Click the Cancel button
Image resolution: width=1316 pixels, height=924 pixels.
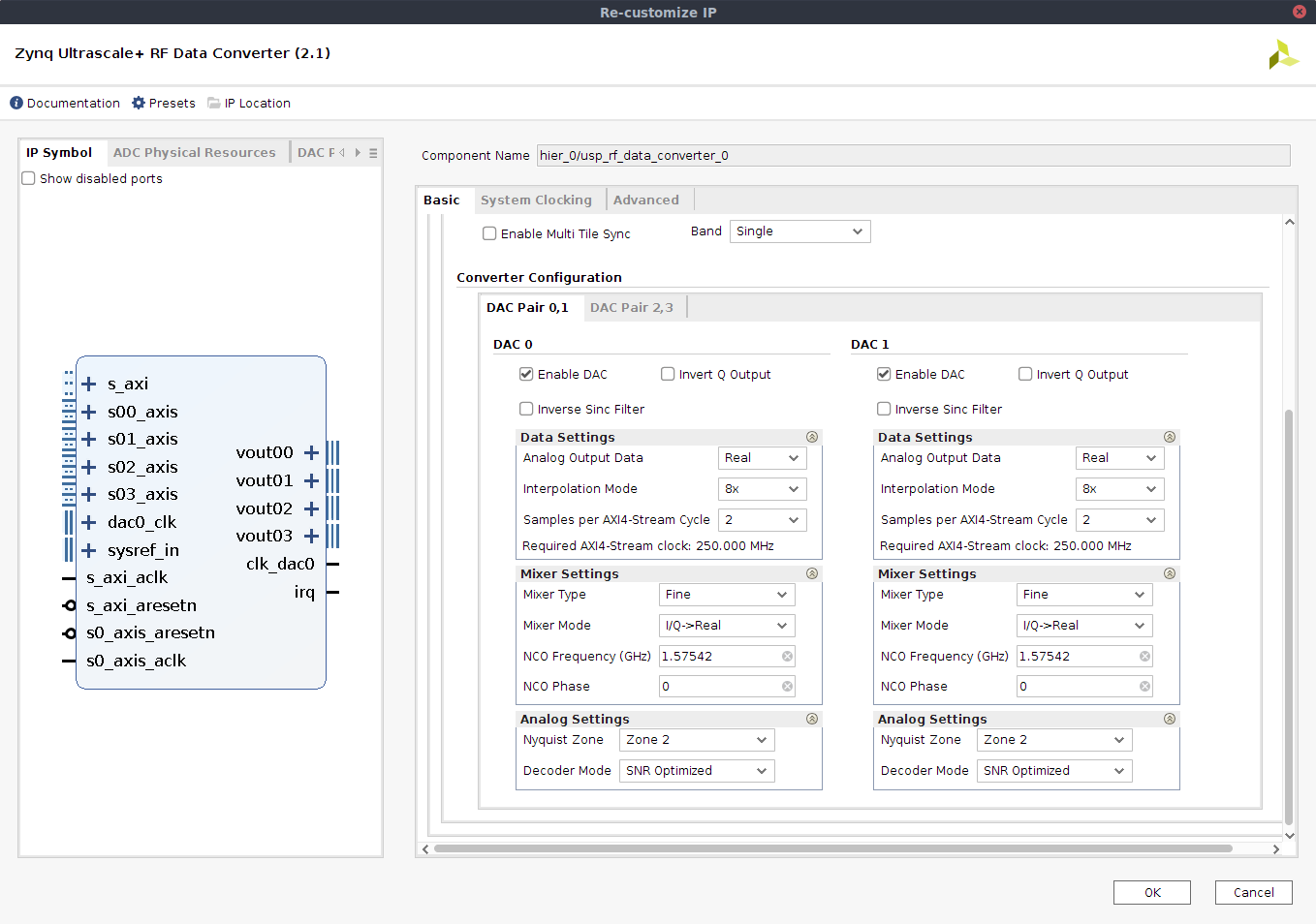[x=1254, y=892]
